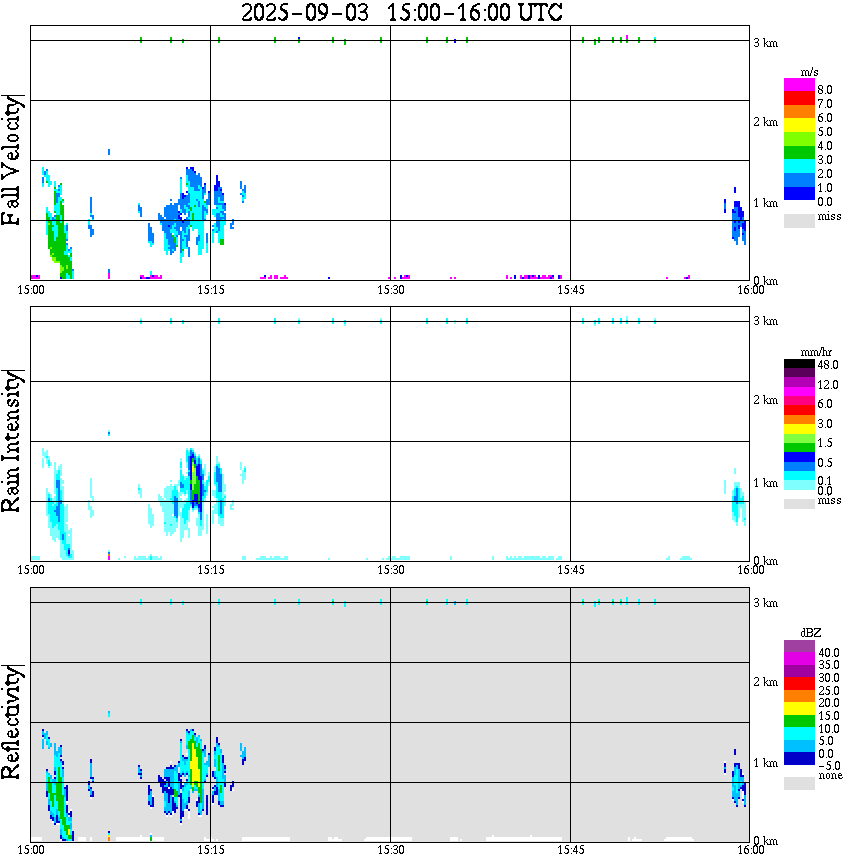Click the "15:30" time label under Fall Velocity
This screenshot has height=868, width=850.
(390, 290)
